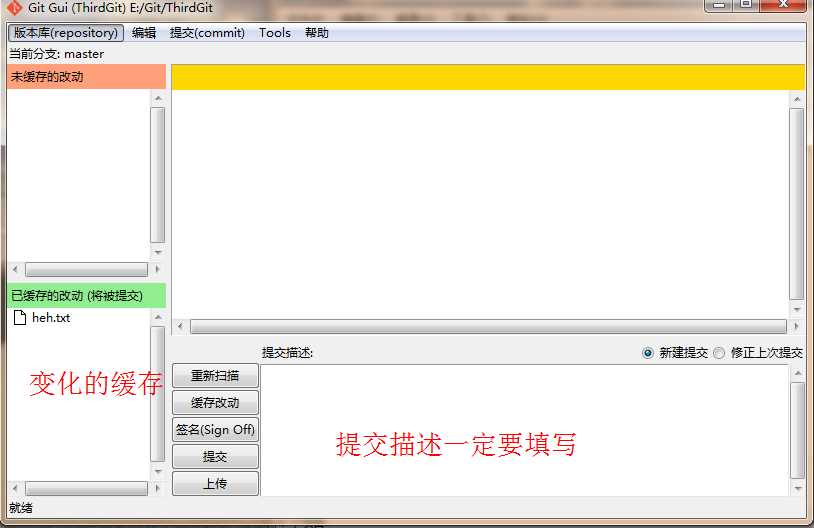This screenshot has width=814, height=528.
Task: Click the 已缓存的改动 (将被提交) header
Action: (x=86, y=296)
